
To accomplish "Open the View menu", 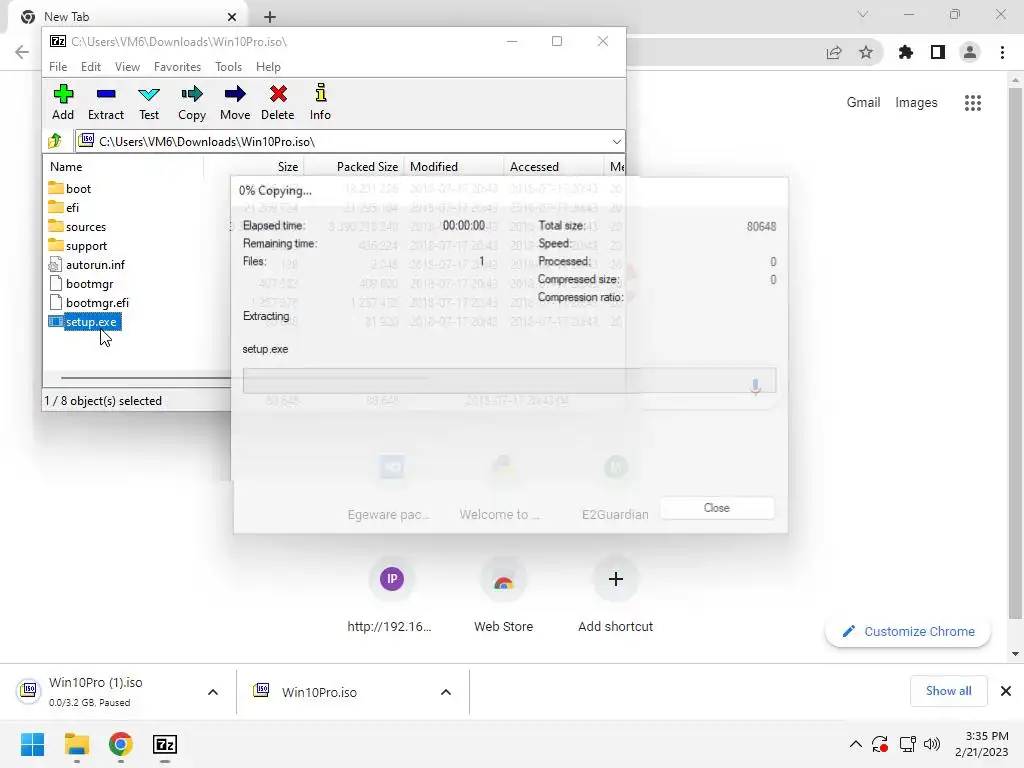I will pos(127,67).
